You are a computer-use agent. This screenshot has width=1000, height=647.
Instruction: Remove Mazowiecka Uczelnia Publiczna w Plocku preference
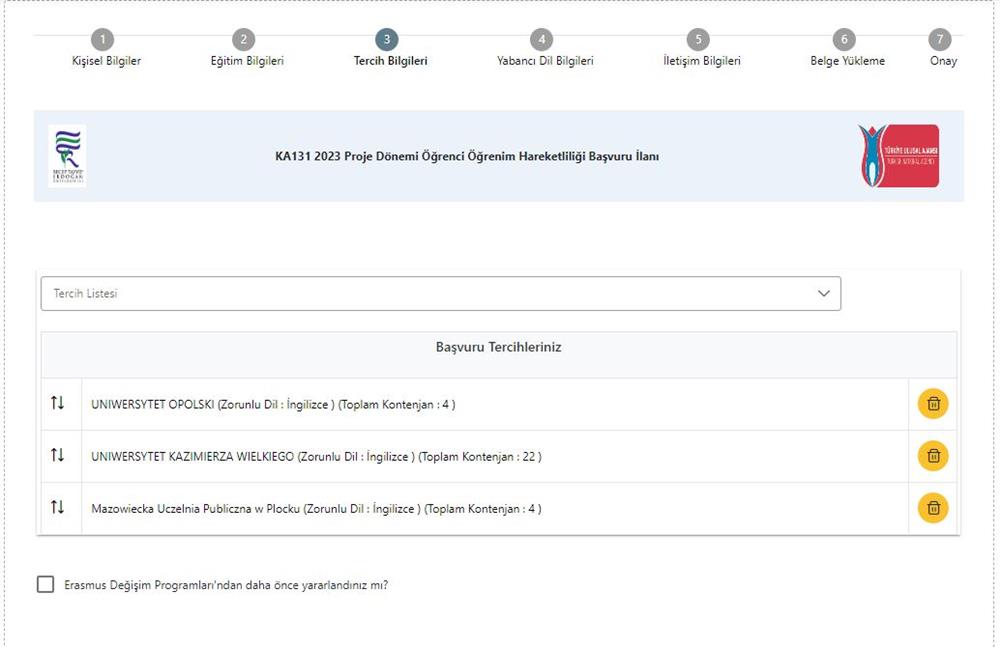click(x=933, y=508)
